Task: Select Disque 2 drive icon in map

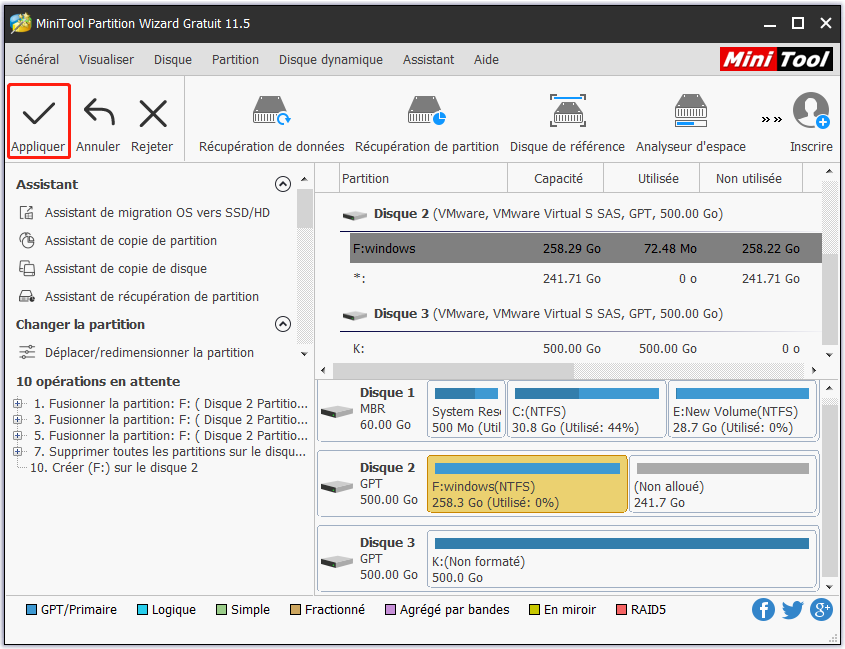Action: pyautogui.click(x=336, y=487)
